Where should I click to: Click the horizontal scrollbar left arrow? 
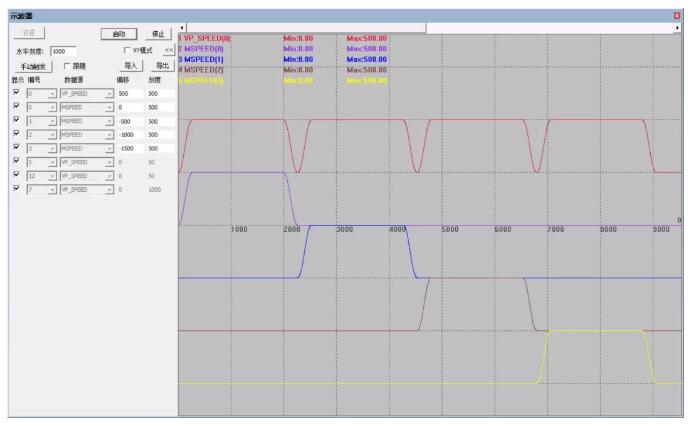pyautogui.click(x=183, y=28)
